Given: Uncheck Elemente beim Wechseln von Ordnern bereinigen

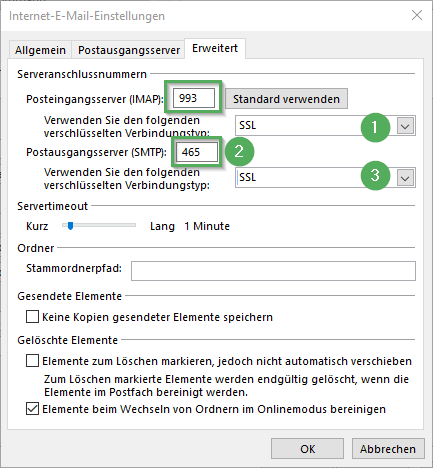Looking at the screenshot, I should pos(32,409).
